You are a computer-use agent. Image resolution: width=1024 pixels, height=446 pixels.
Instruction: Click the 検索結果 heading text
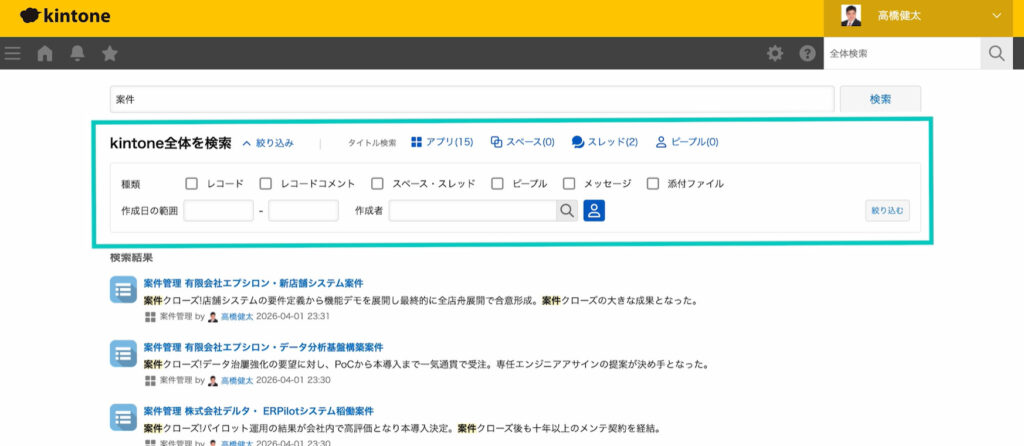pos(132,257)
